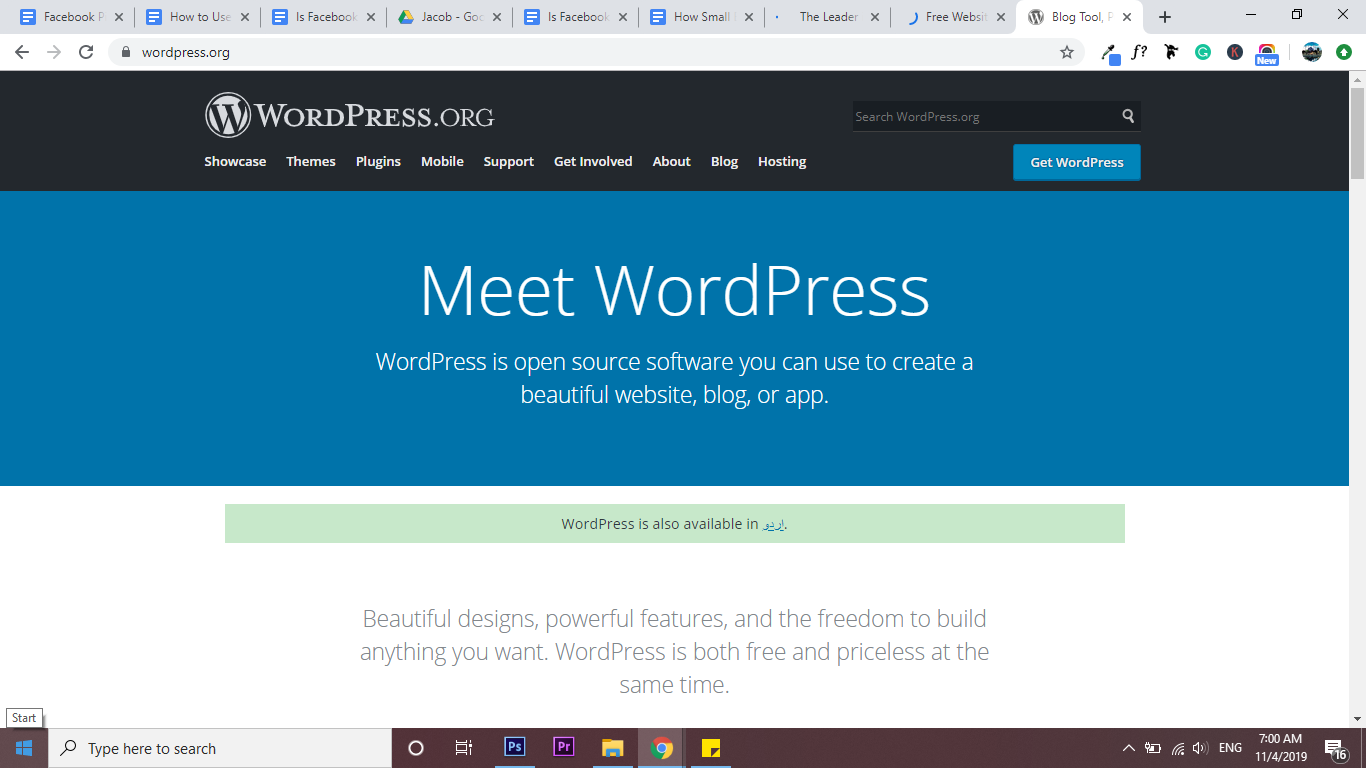Close the 'Blog Tool' WordPress tab
The width and height of the screenshot is (1366, 768).
click(x=1126, y=17)
